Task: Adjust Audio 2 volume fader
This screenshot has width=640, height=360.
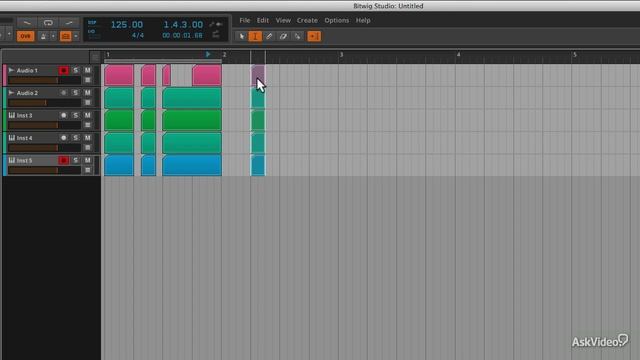Action: tap(44, 103)
